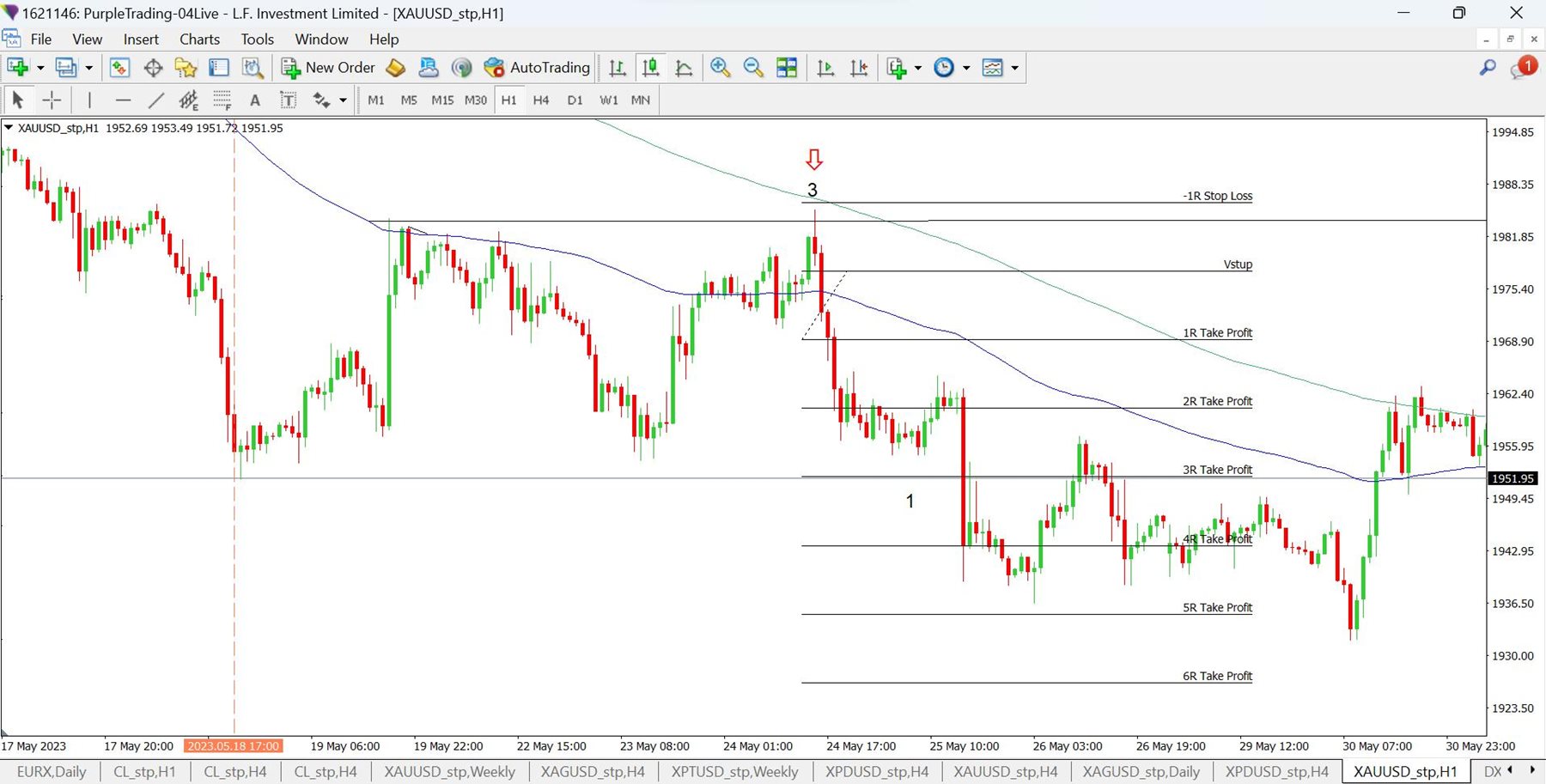Select the M5 timeframe button
Viewport: 1546px width, 784px height.
point(409,100)
